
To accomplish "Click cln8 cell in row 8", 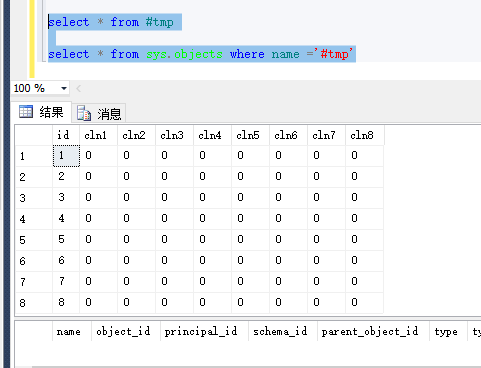I will pyautogui.click(x=365, y=303).
